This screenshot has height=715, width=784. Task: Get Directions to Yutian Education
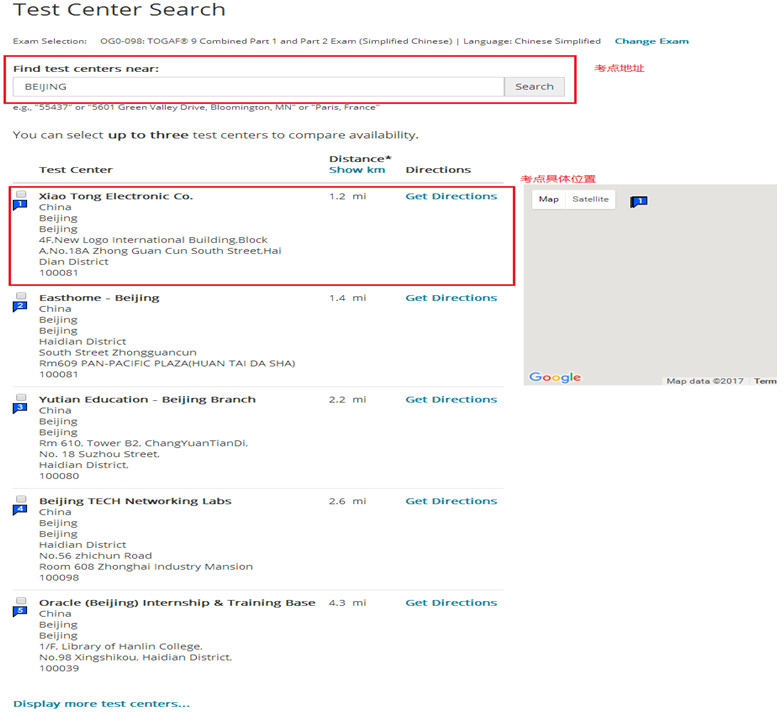pyautogui.click(x=451, y=399)
